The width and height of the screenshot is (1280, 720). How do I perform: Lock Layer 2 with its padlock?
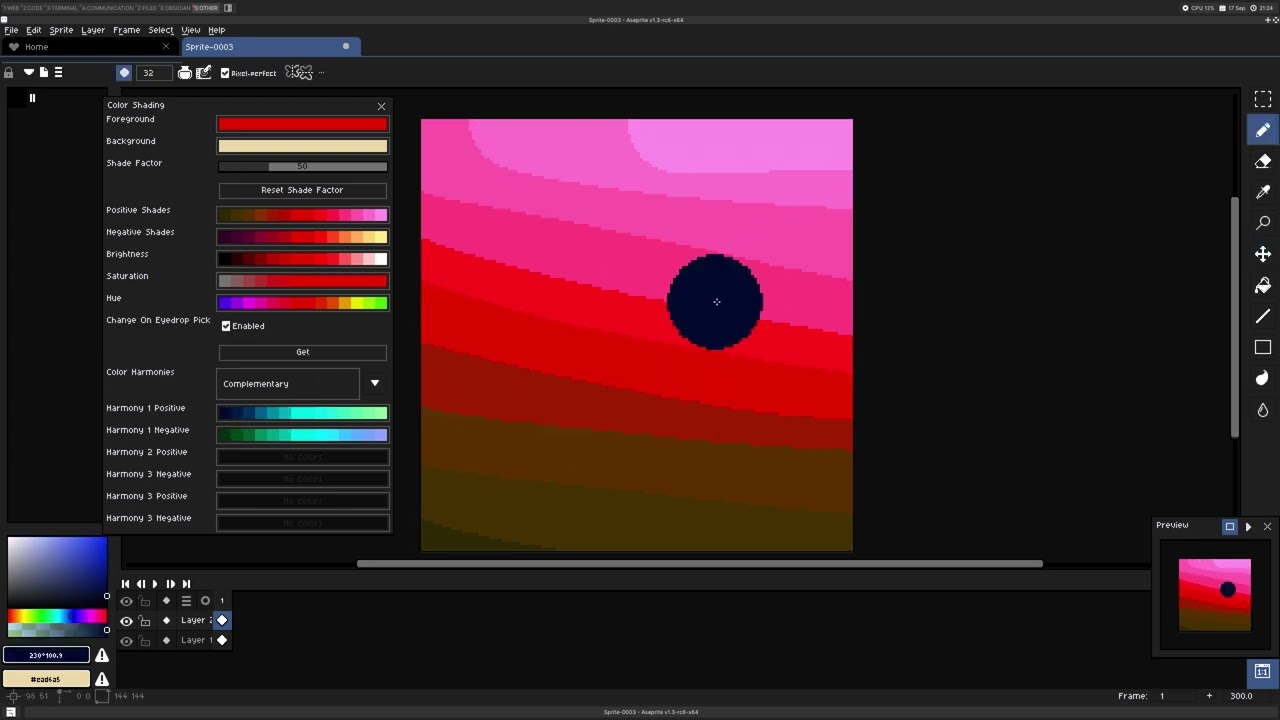pyautogui.click(x=145, y=620)
